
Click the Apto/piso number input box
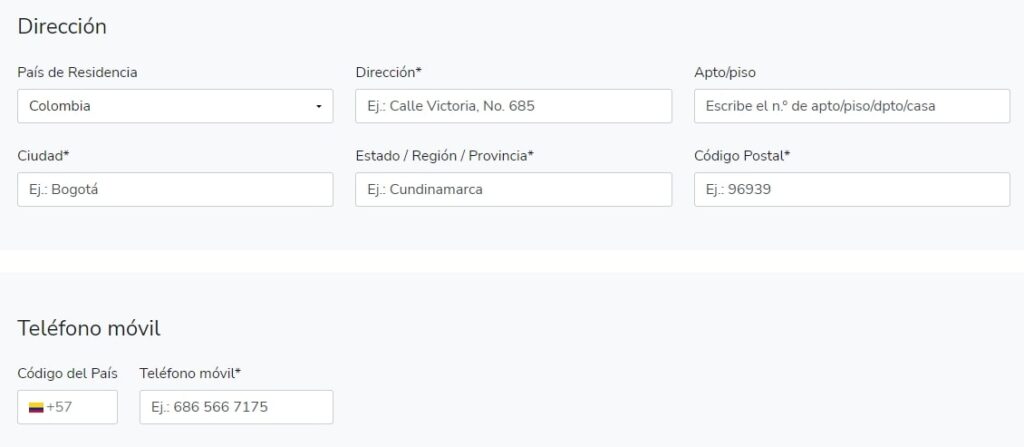tap(851, 106)
